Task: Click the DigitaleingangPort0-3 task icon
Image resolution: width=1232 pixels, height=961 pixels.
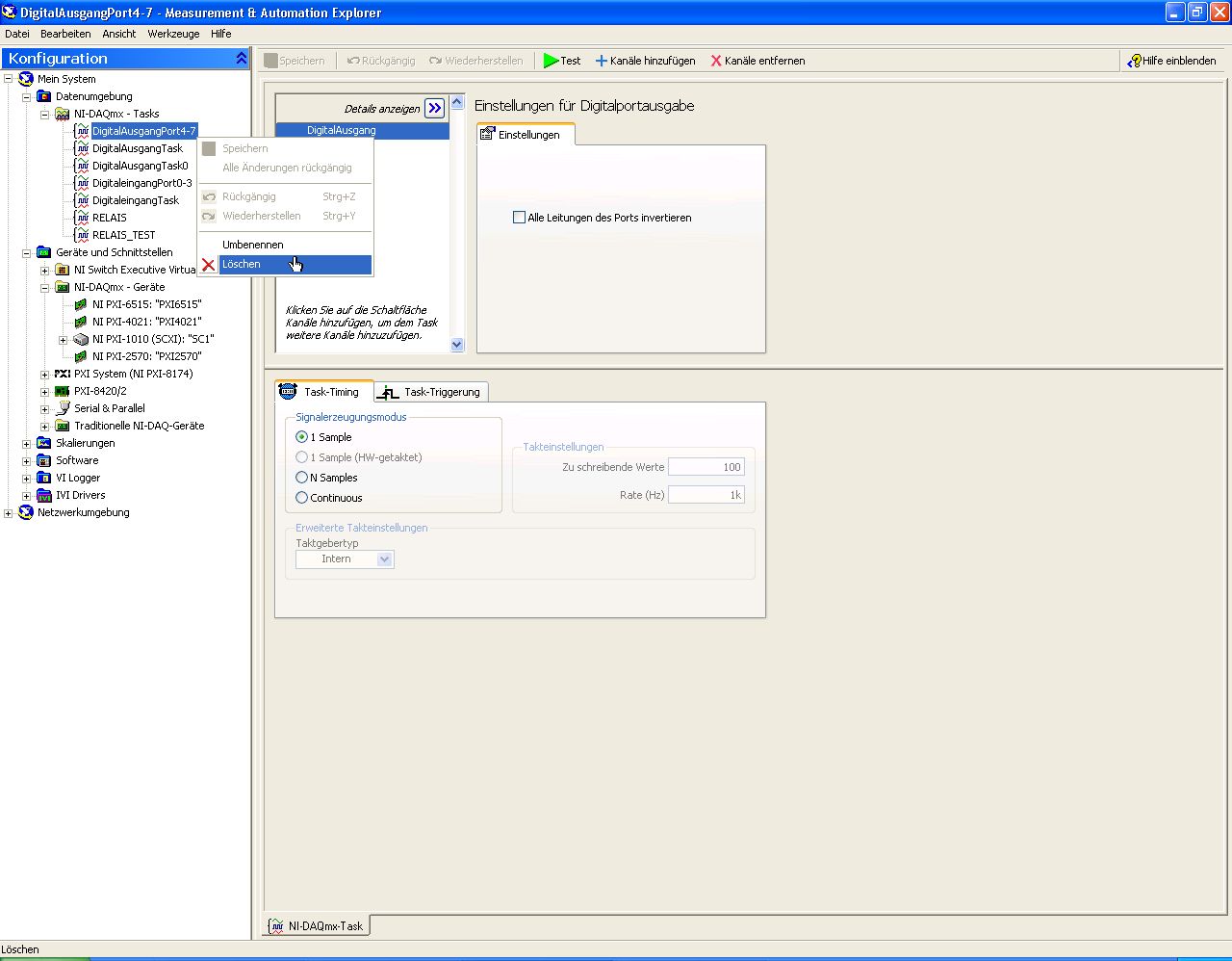Action: click(82, 183)
